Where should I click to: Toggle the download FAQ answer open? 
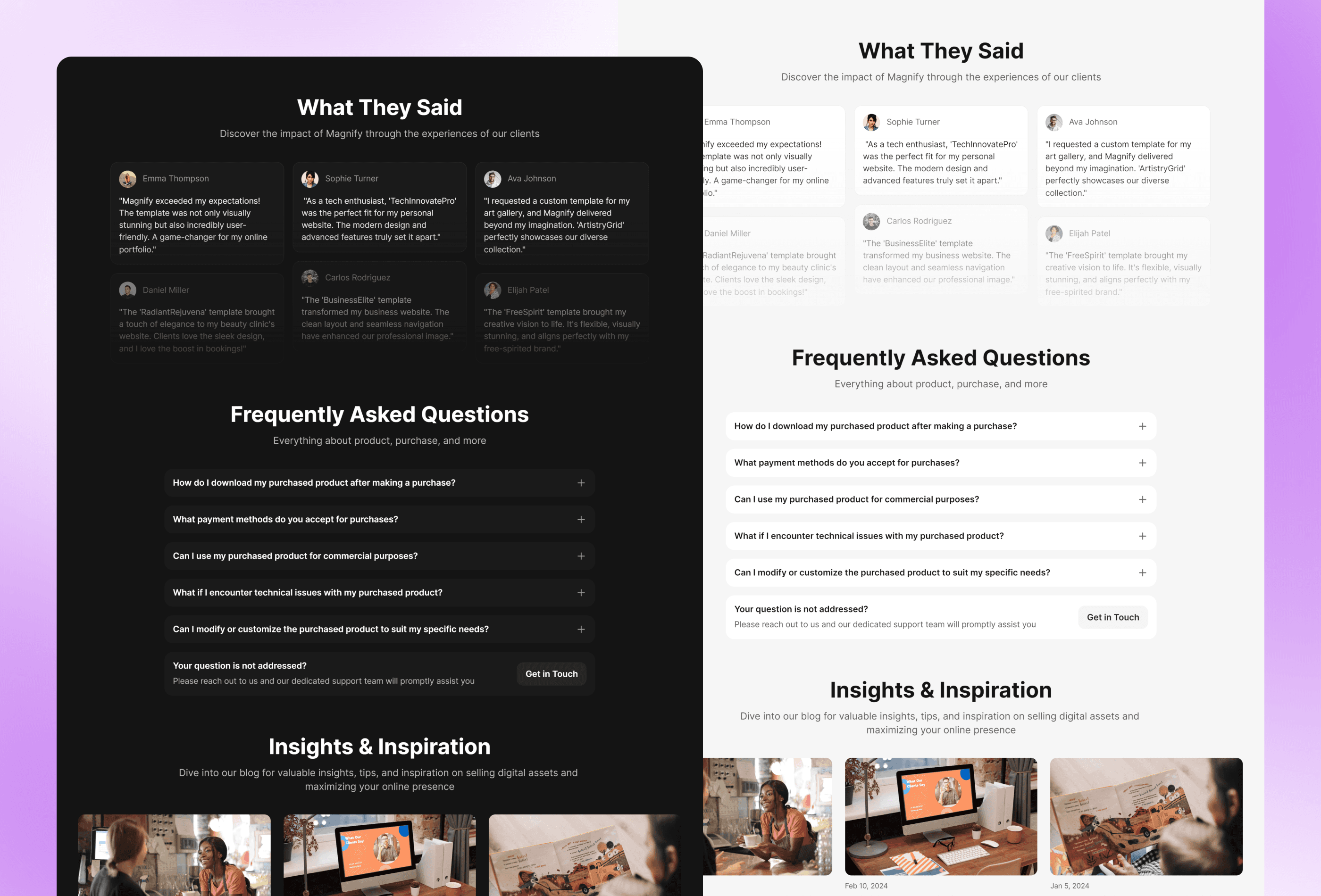(x=1143, y=425)
